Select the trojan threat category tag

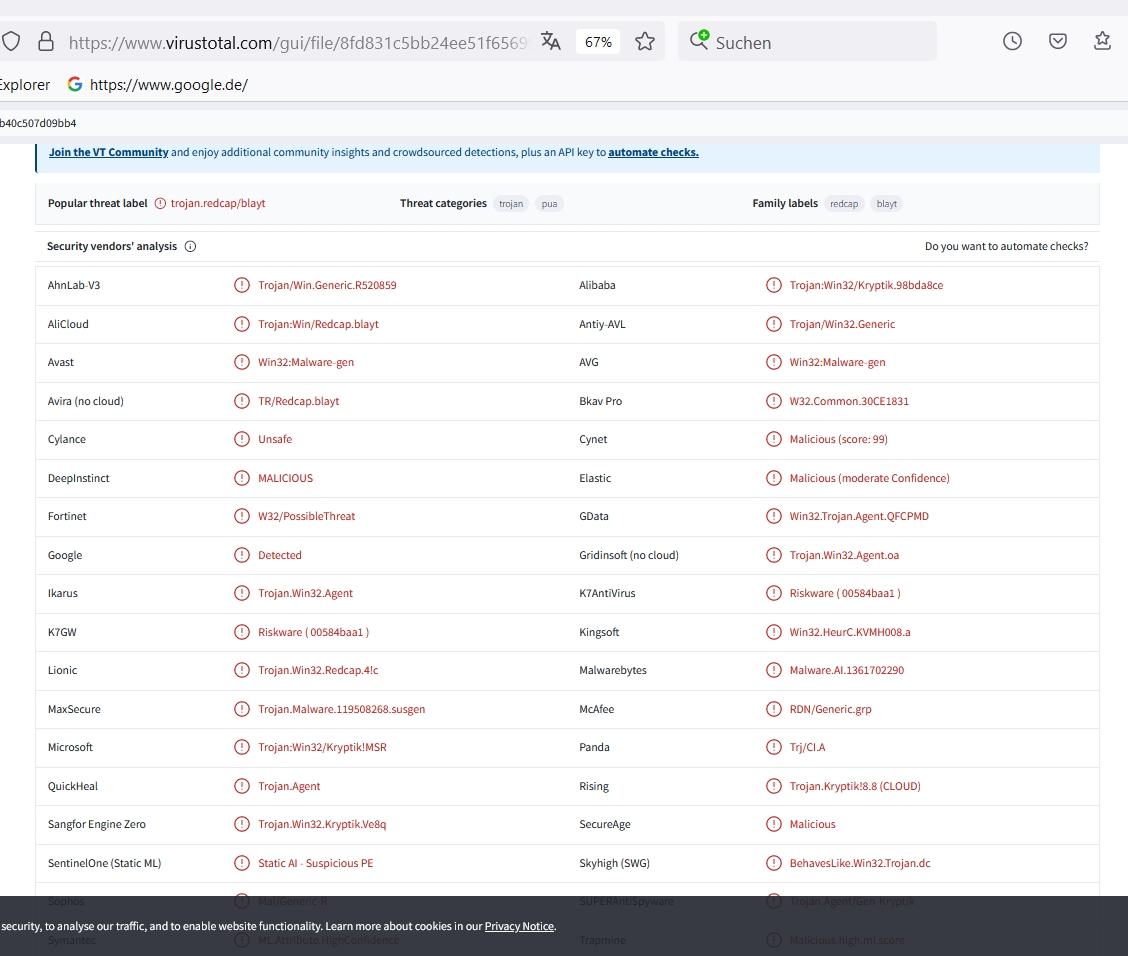pyautogui.click(x=511, y=204)
